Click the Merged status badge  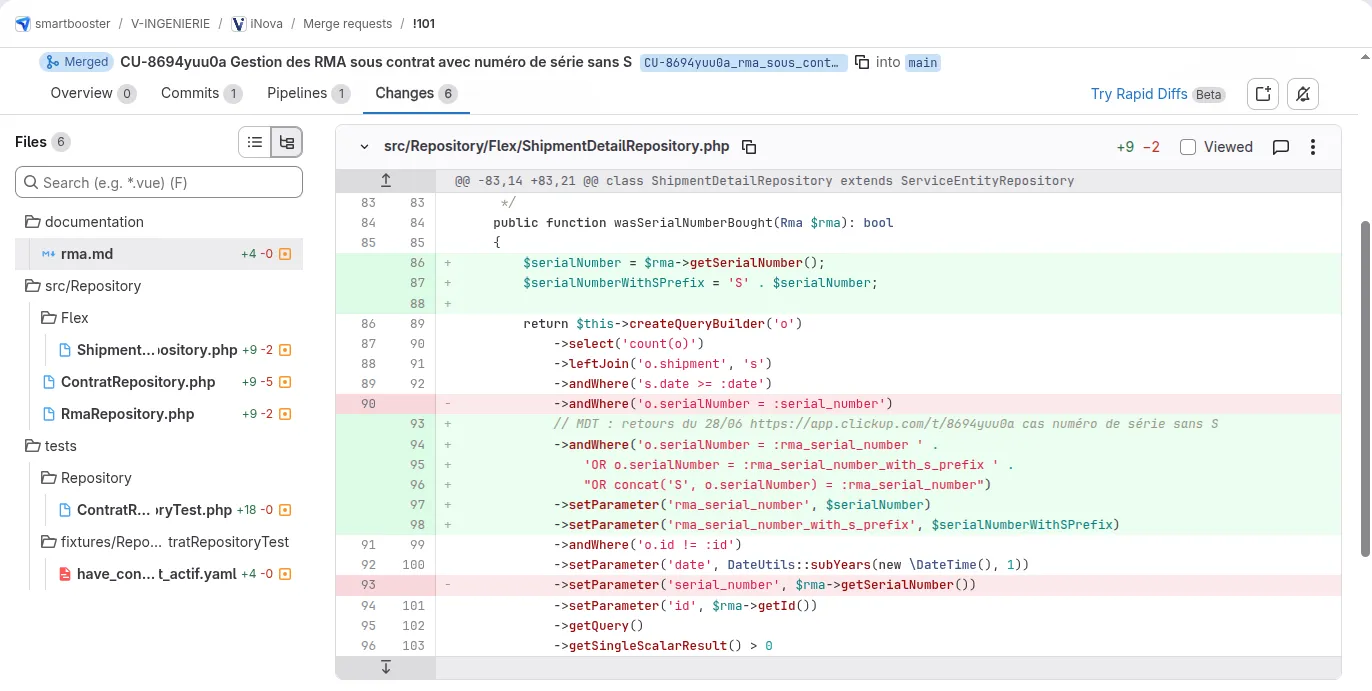click(x=77, y=62)
